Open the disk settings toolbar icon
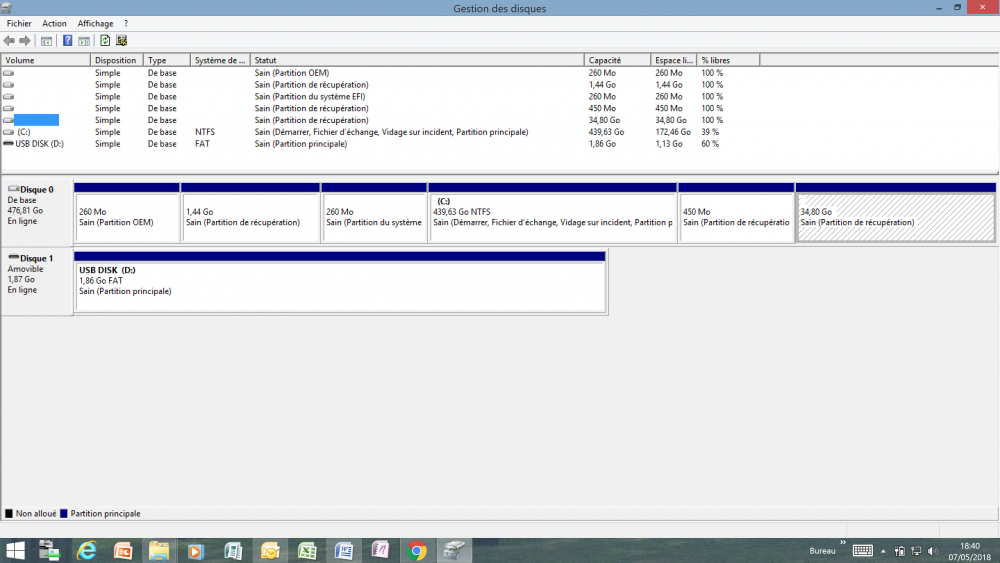1000x563 pixels. click(x=121, y=41)
